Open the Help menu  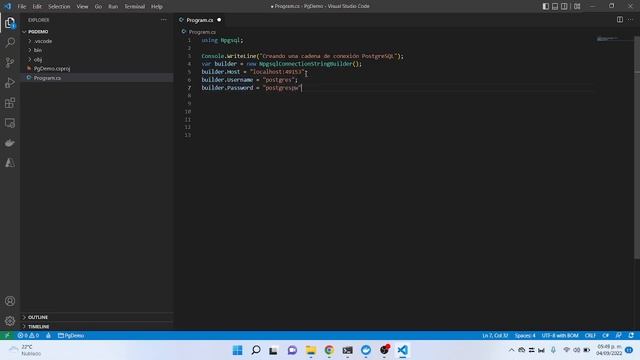tap(157, 7)
